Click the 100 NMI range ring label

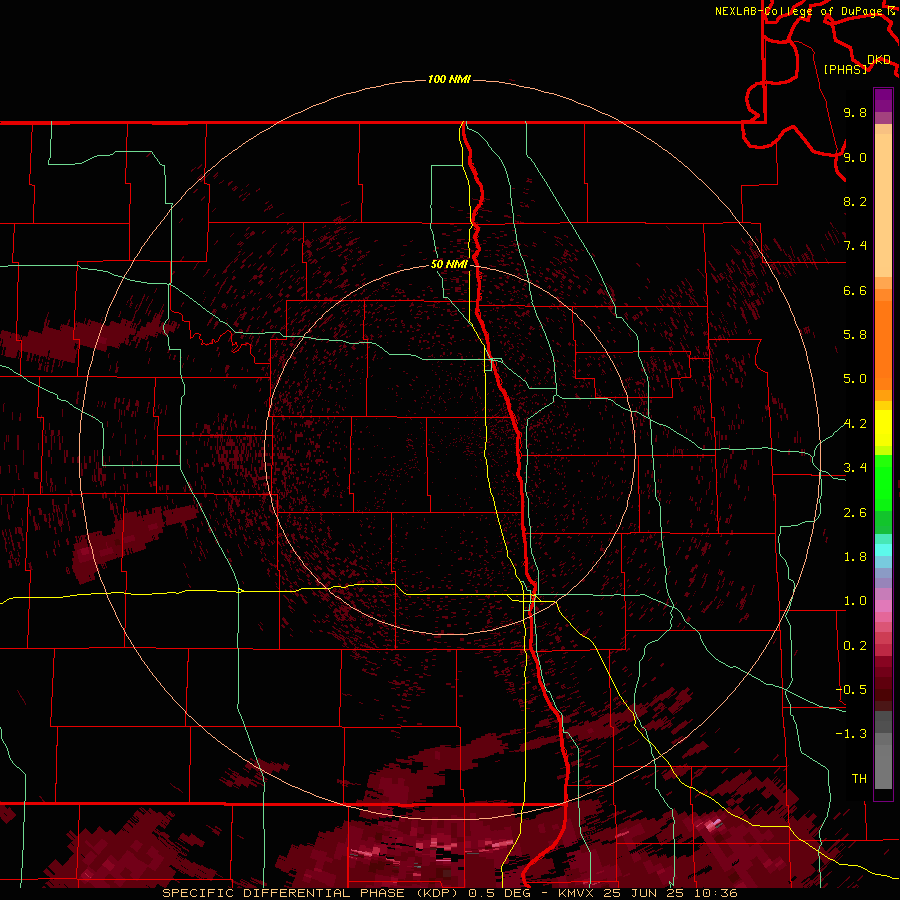click(x=449, y=79)
